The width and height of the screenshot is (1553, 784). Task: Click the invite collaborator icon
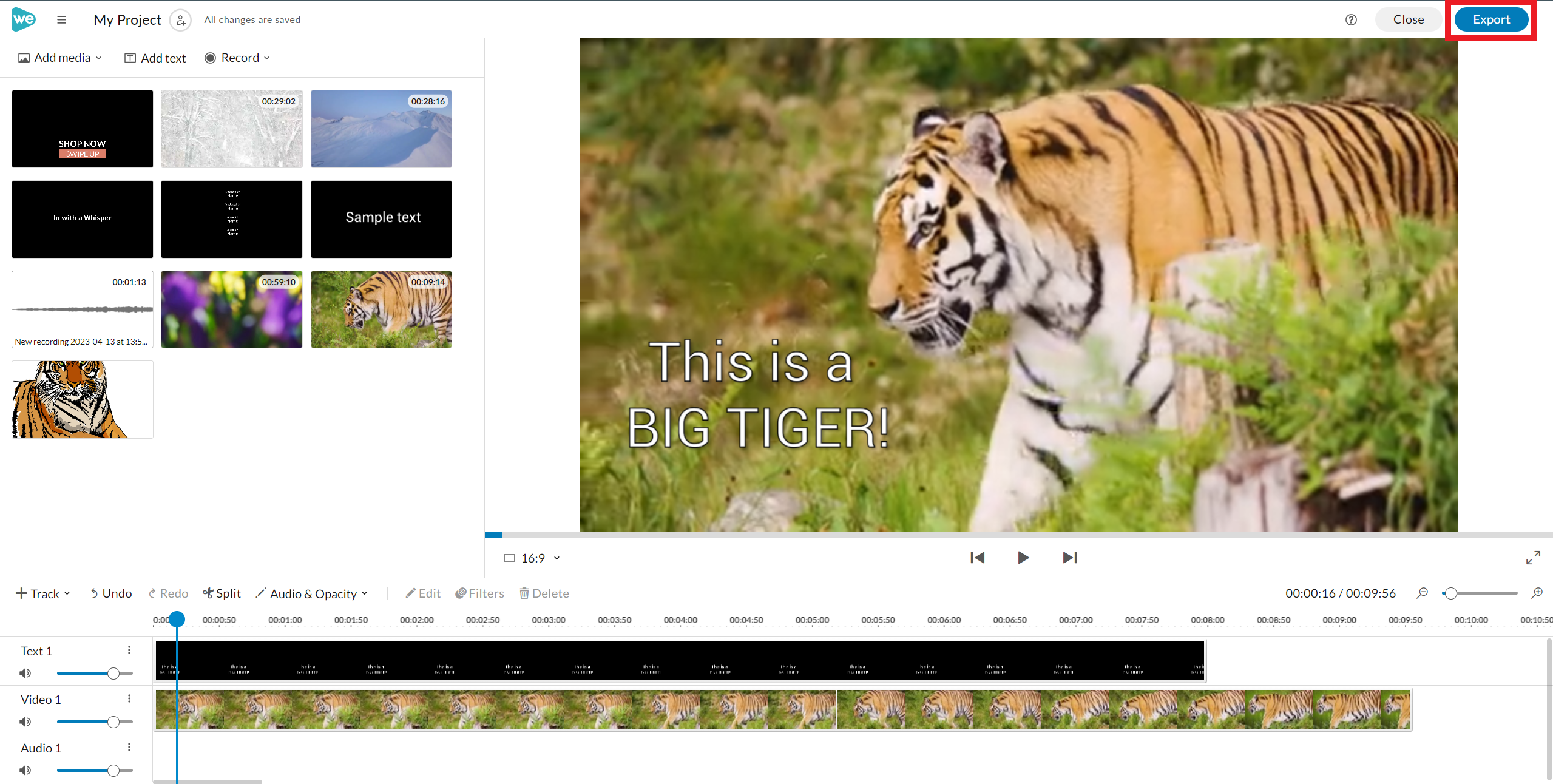180,20
